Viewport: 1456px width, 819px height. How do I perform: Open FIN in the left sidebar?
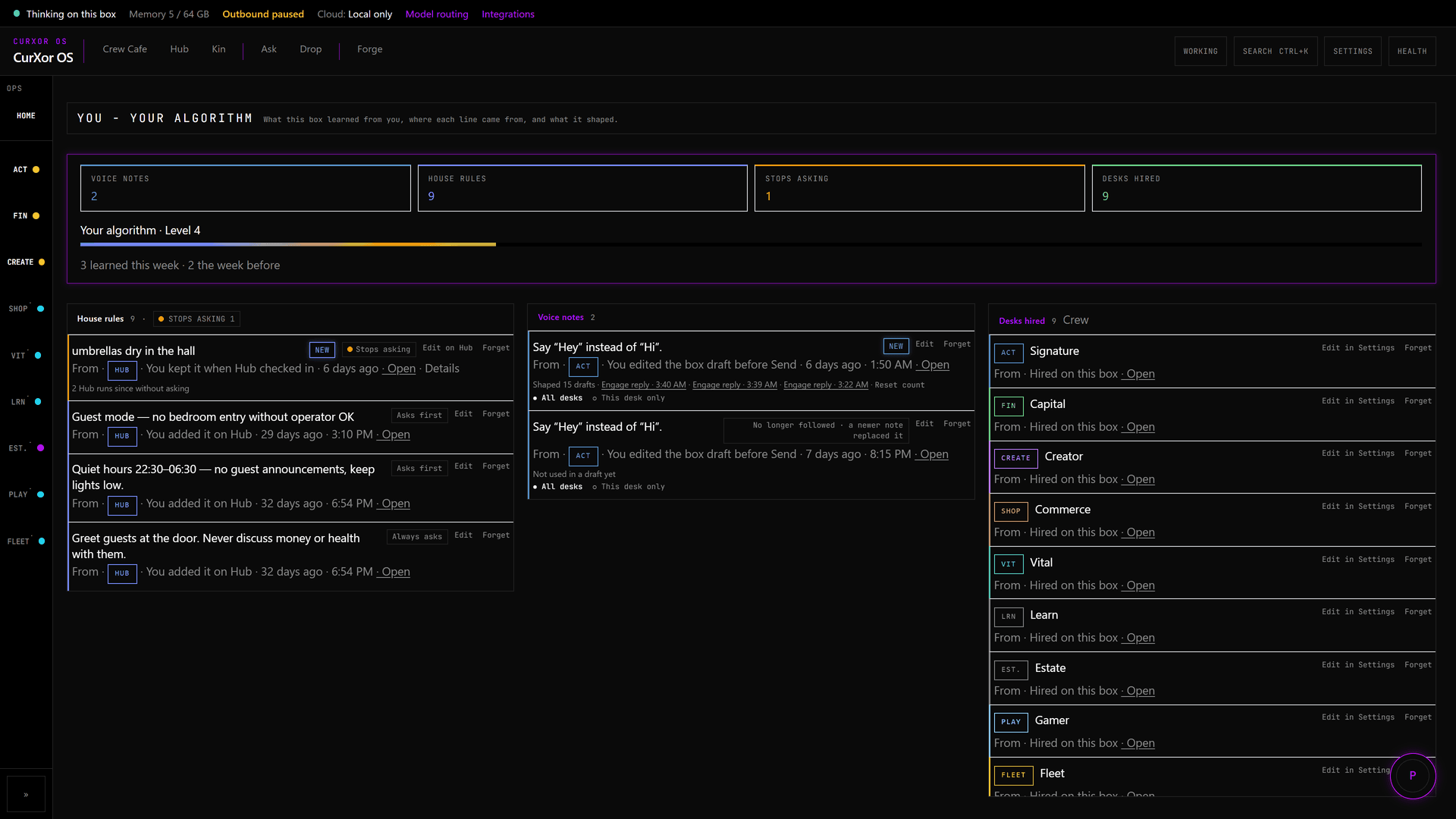26,216
